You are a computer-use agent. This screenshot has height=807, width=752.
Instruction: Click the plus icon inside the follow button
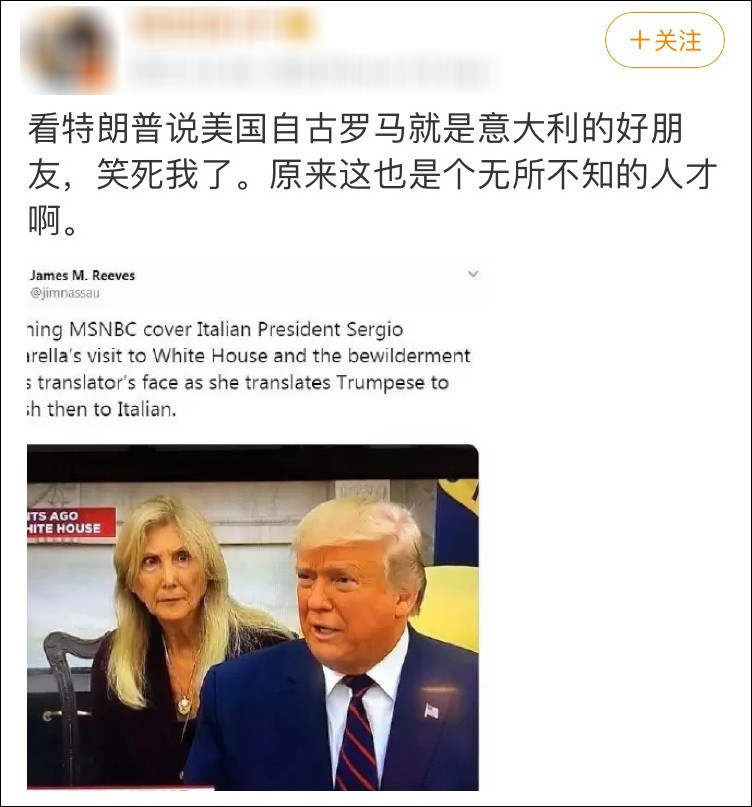point(639,41)
